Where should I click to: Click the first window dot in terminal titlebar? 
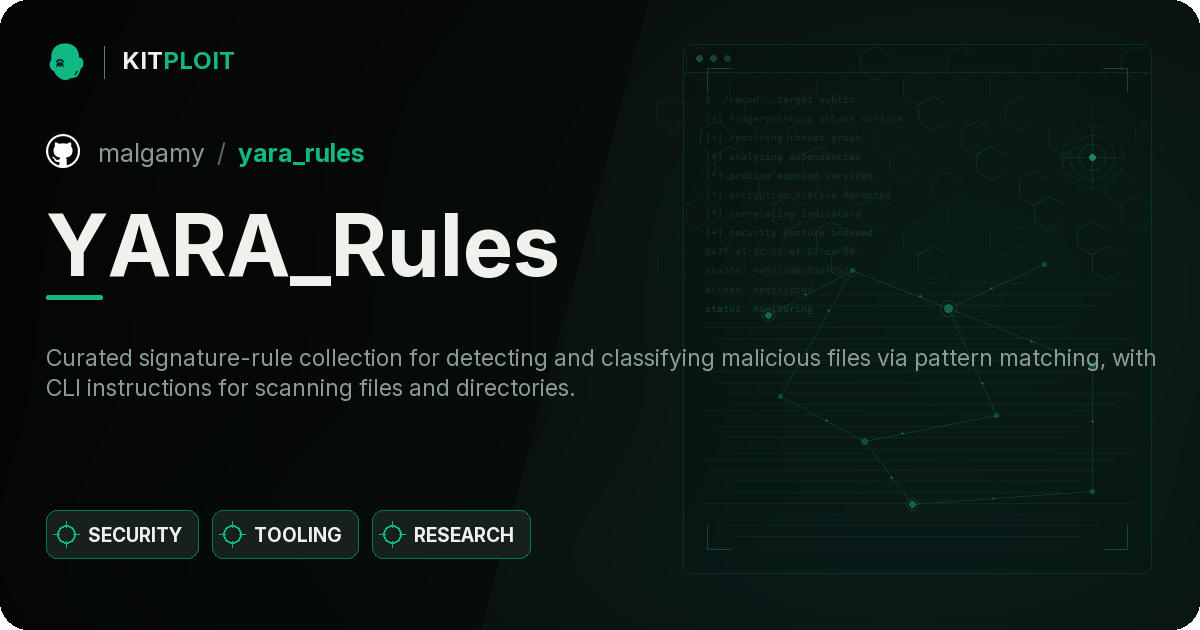[x=700, y=58]
